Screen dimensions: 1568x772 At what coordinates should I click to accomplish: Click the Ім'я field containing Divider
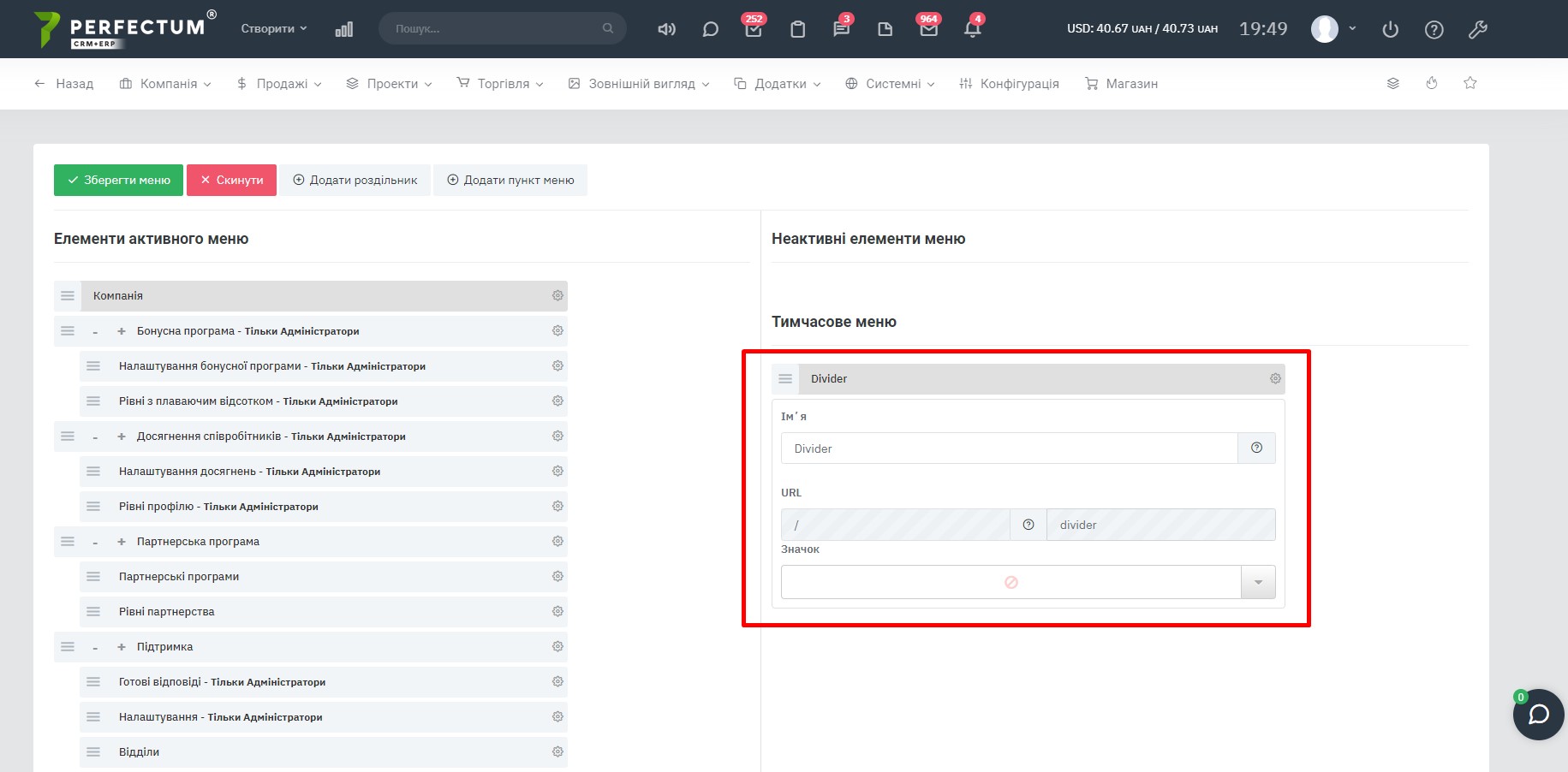coord(1009,448)
